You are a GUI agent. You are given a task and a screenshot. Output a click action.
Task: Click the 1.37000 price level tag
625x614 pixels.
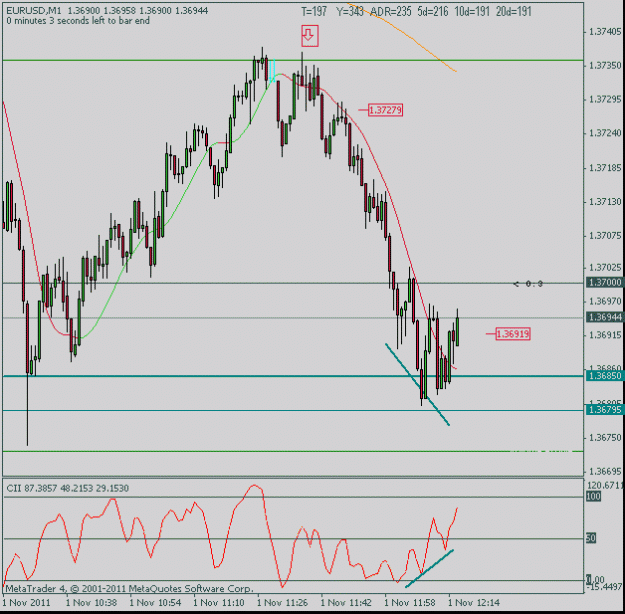point(605,283)
